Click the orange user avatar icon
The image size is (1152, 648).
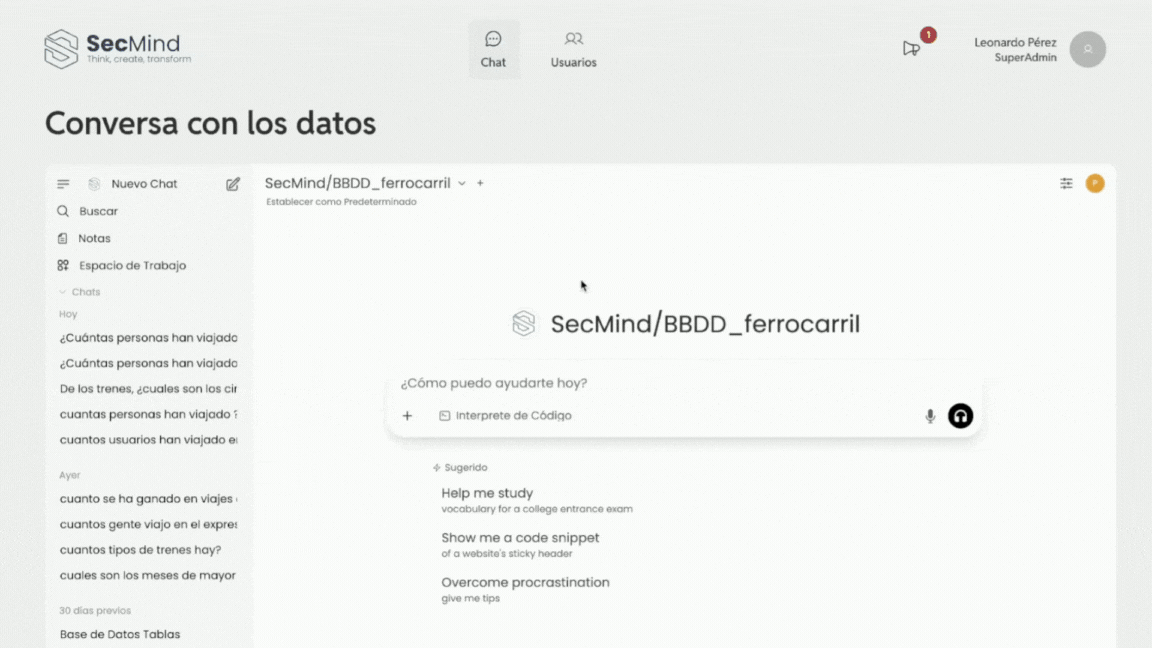(x=1095, y=183)
